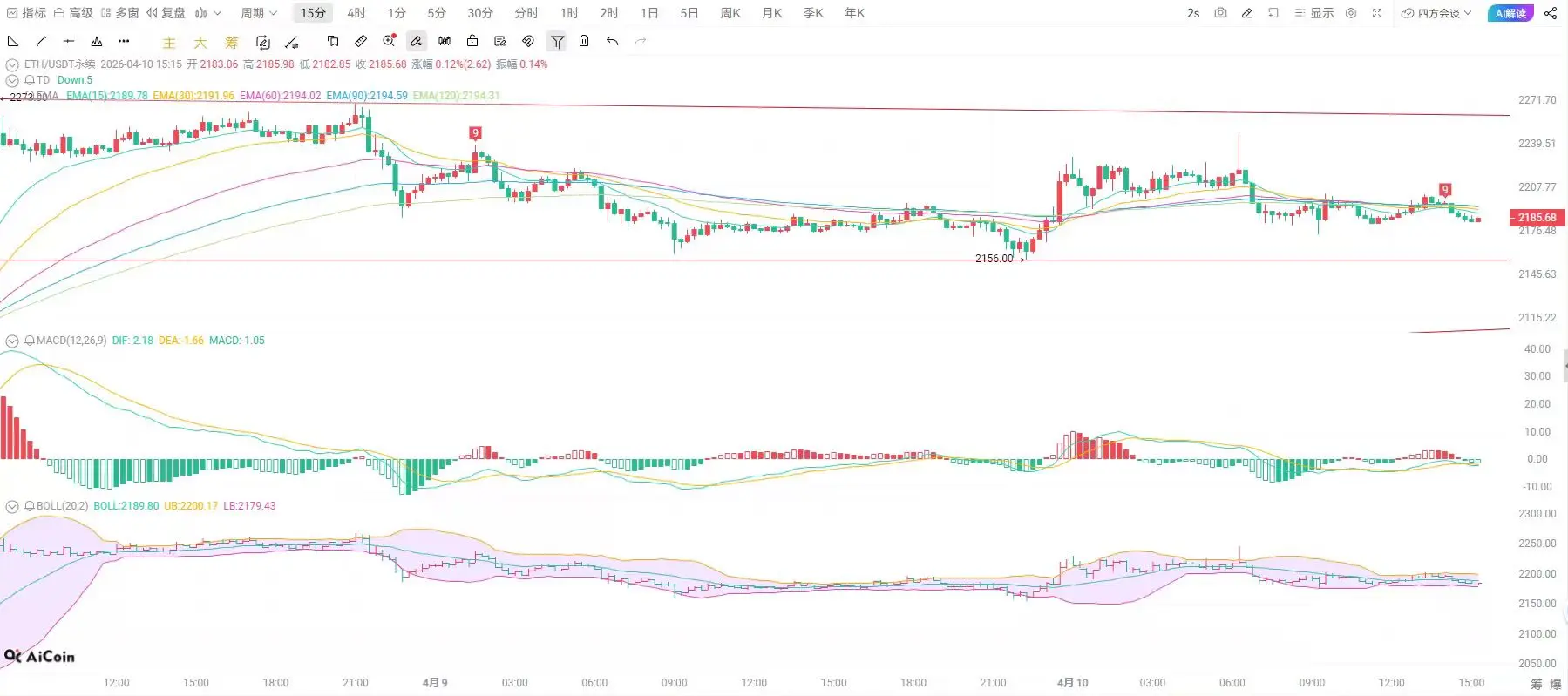This screenshot has width=1568, height=696.
Task: Open the 高级 advanced options
Action: click(x=73, y=13)
